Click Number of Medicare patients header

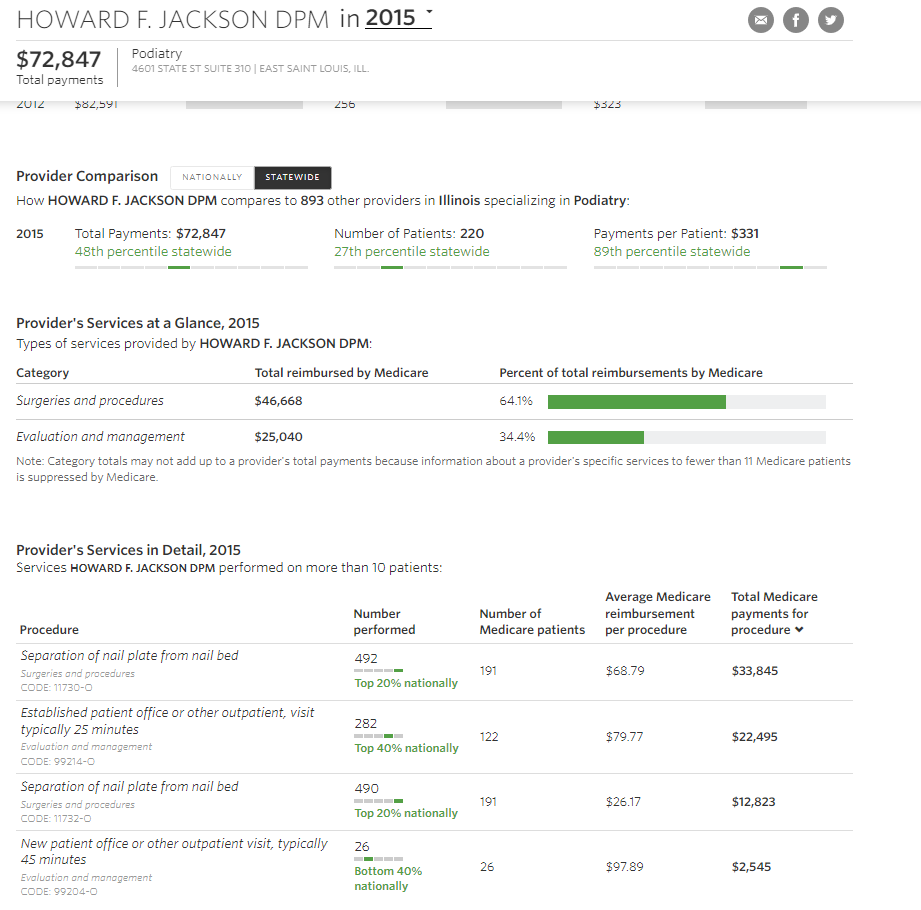click(532, 622)
